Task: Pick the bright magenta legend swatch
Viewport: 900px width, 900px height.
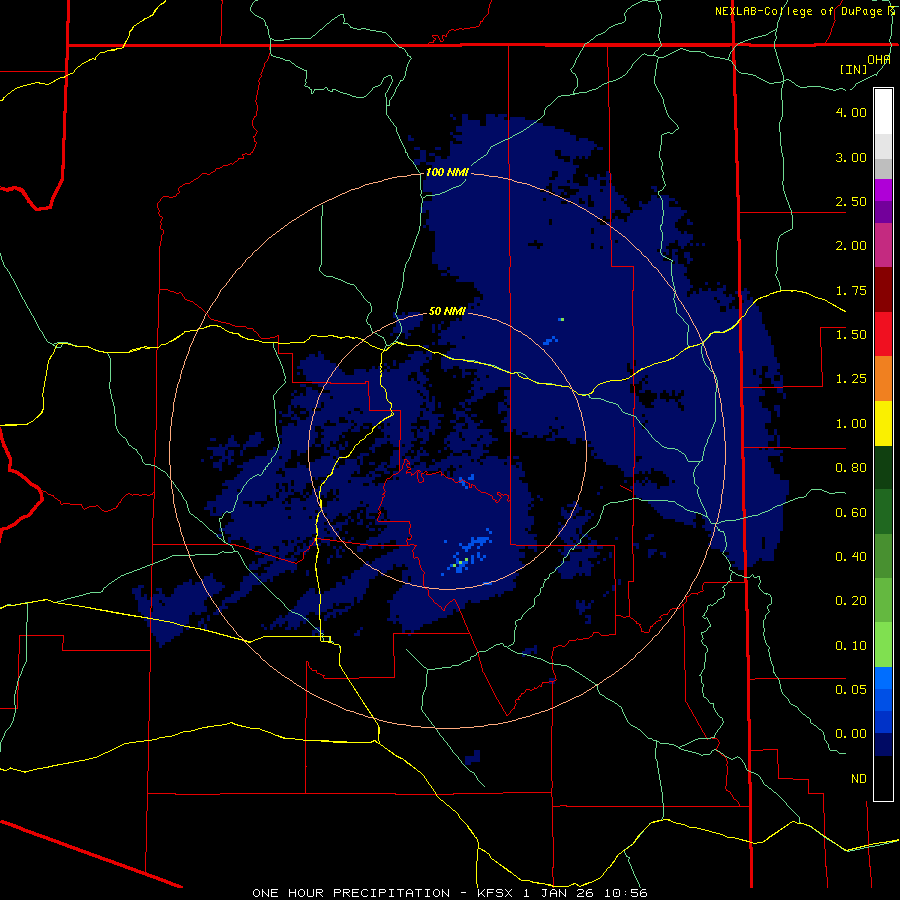Action: pyautogui.click(x=883, y=190)
